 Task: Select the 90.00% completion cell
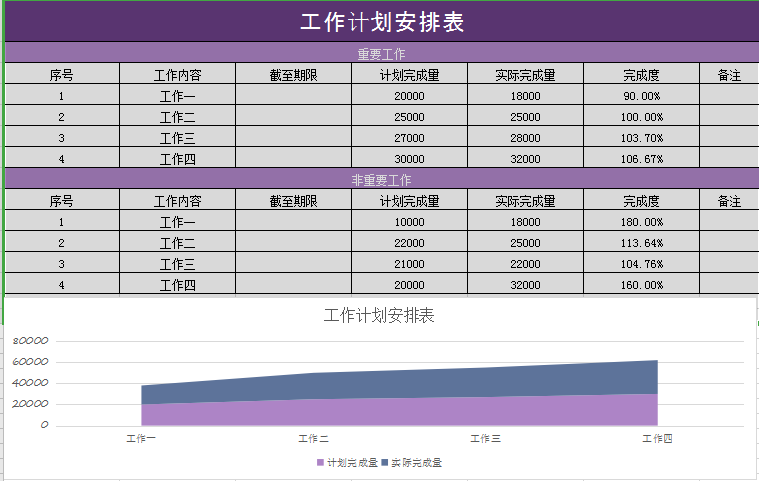[641, 96]
